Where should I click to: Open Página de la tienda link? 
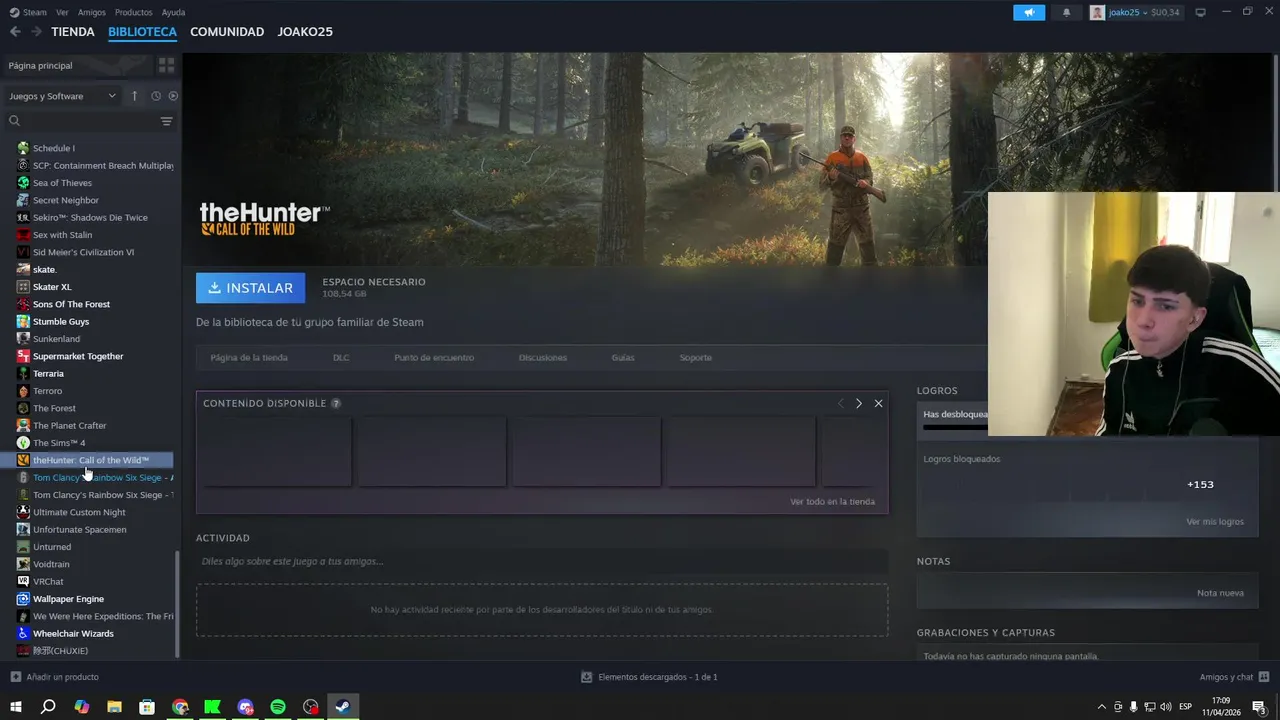249,357
